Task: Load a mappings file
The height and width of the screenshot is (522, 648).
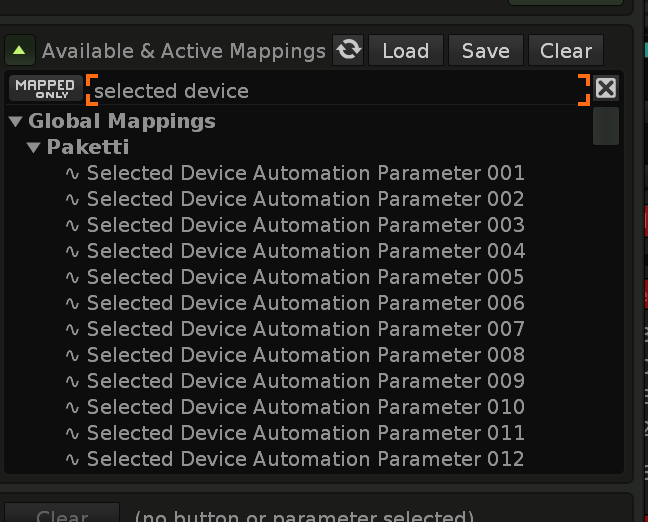Action: coord(405,50)
